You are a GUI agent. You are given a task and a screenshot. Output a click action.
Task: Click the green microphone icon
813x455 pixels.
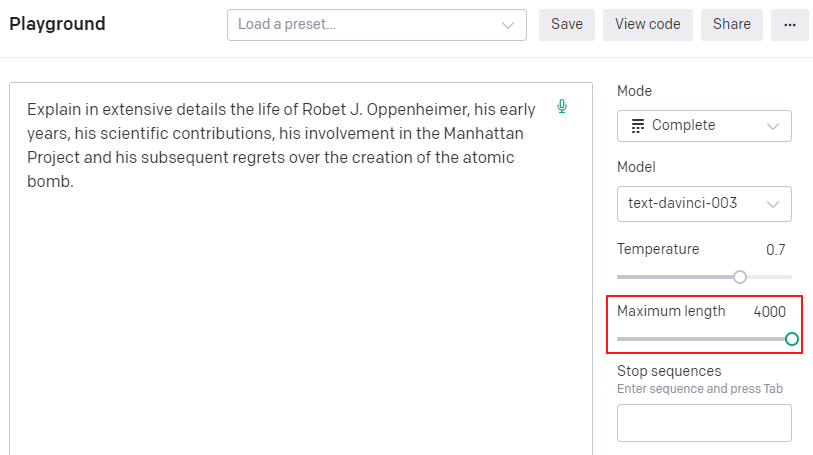pyautogui.click(x=562, y=106)
